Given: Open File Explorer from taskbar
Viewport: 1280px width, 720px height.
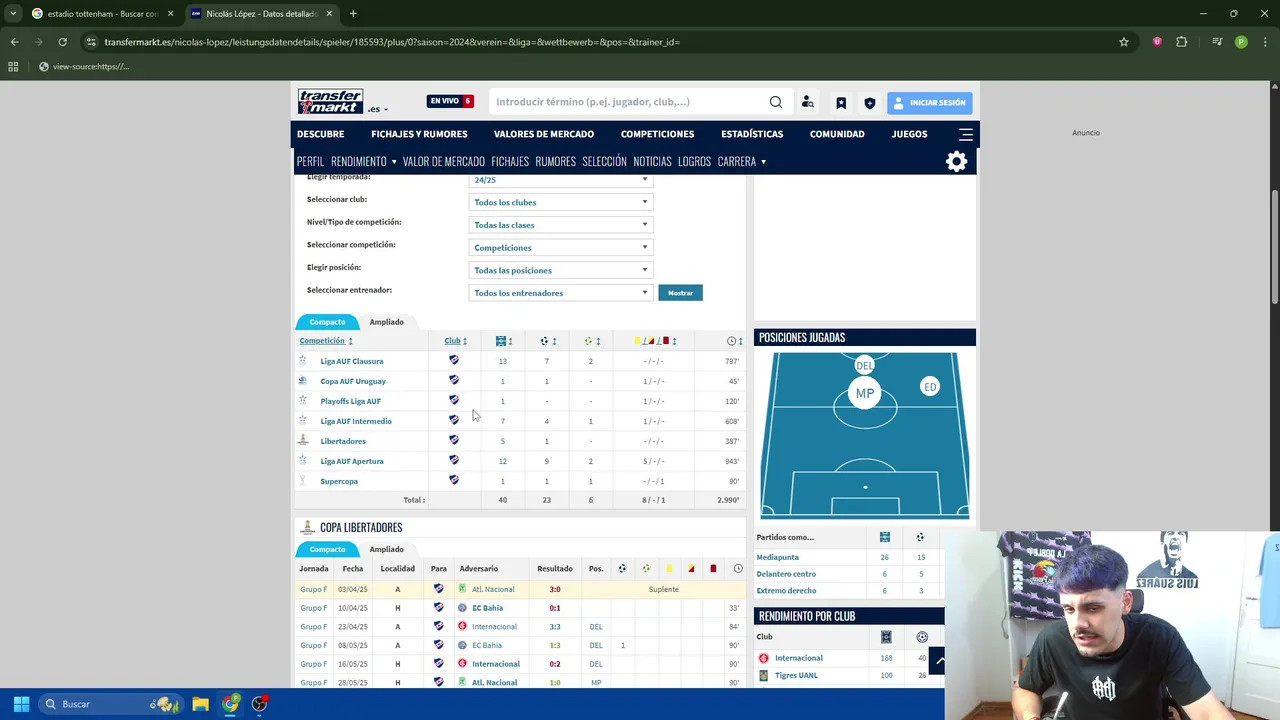Looking at the screenshot, I should (x=200, y=704).
